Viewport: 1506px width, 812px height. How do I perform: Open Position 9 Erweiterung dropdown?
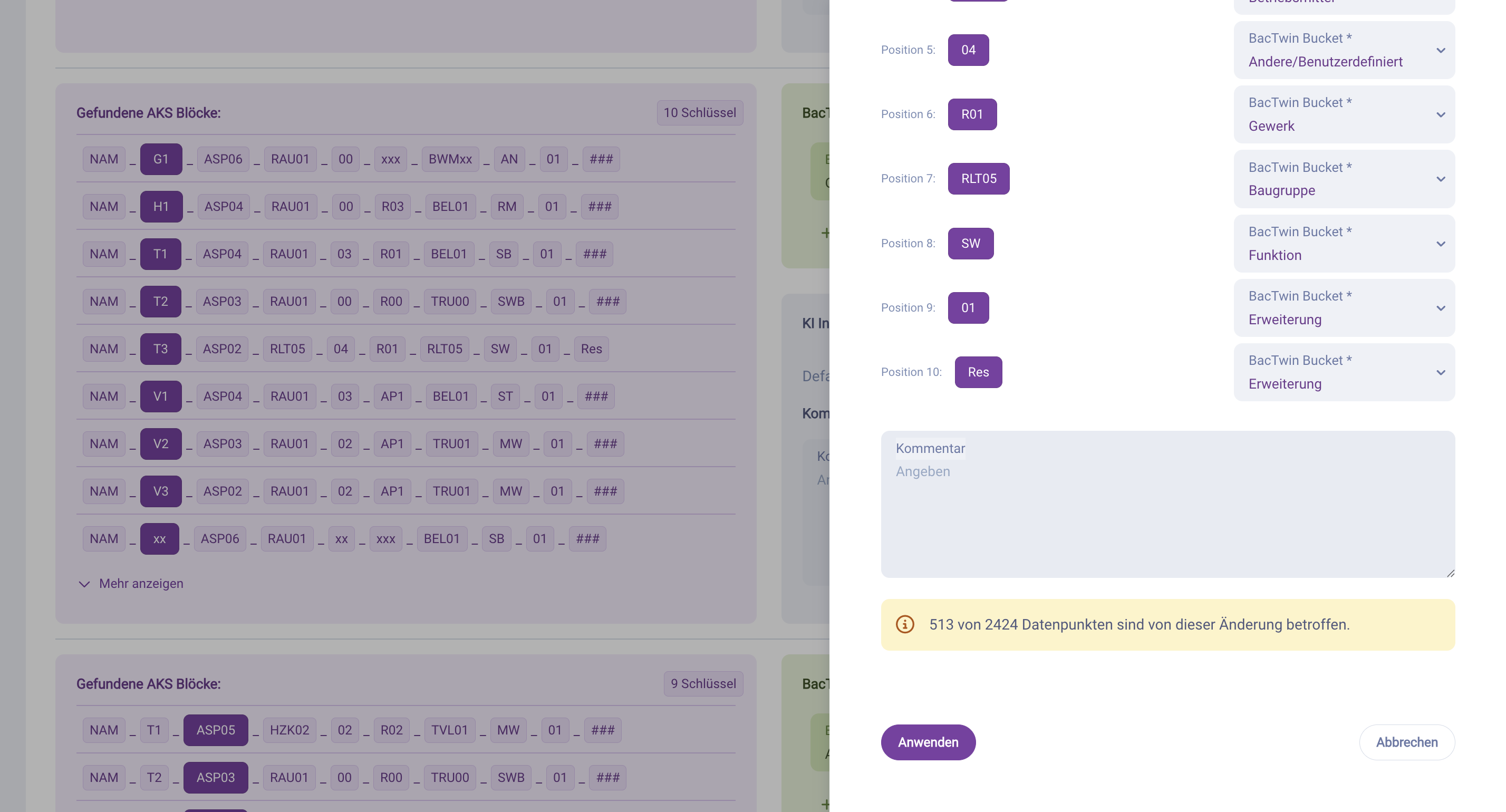1344,308
